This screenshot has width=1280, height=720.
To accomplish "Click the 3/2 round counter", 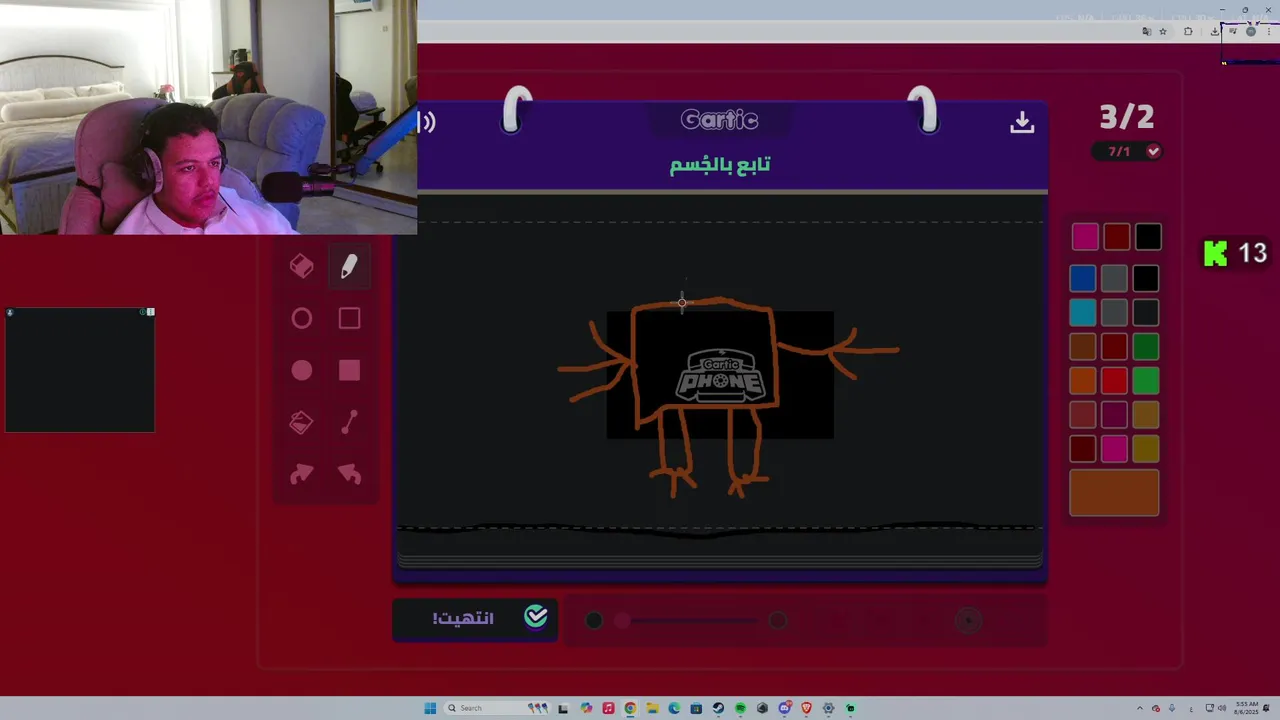I will click(x=1127, y=117).
